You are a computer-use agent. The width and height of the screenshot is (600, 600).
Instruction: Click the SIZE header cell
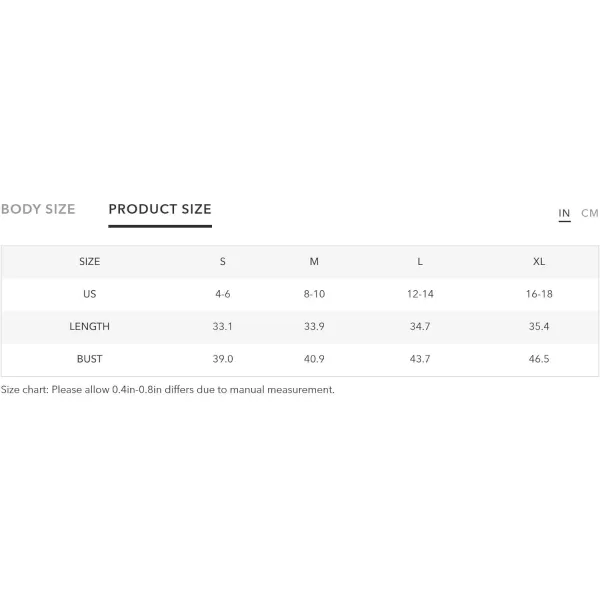point(90,262)
